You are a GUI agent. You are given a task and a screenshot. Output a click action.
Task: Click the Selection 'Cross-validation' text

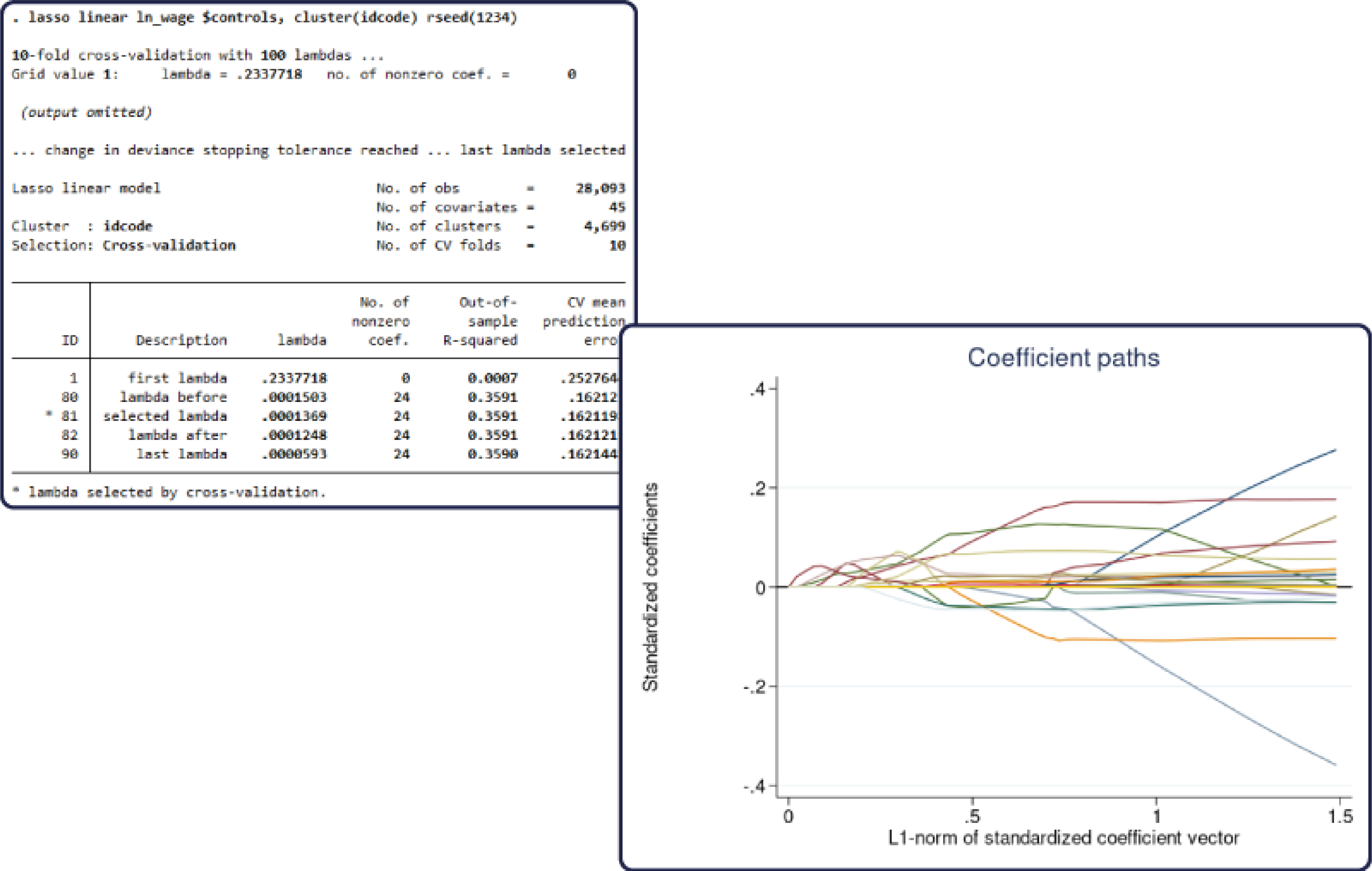pyautogui.click(x=169, y=245)
